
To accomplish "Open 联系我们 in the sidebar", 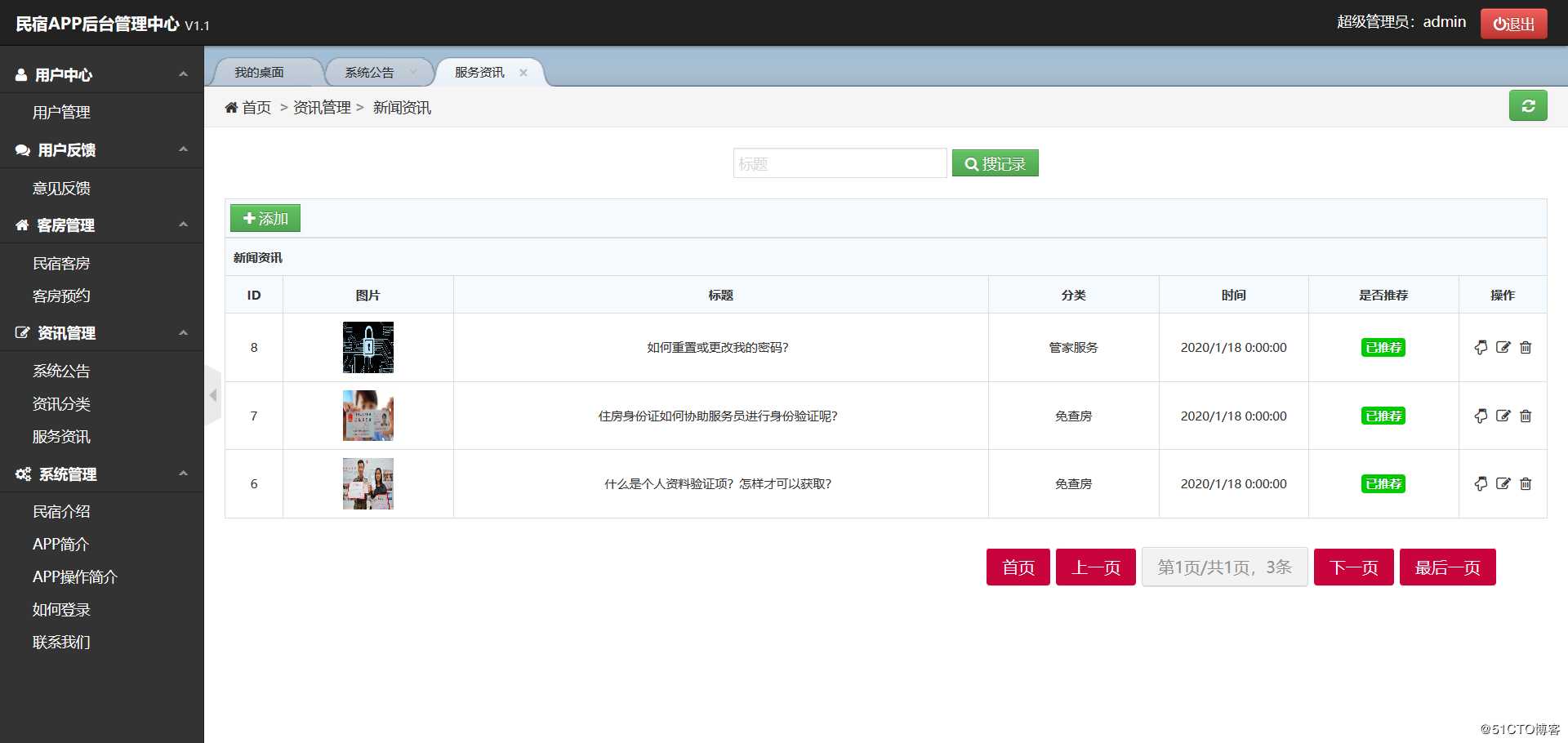I will [x=61, y=643].
